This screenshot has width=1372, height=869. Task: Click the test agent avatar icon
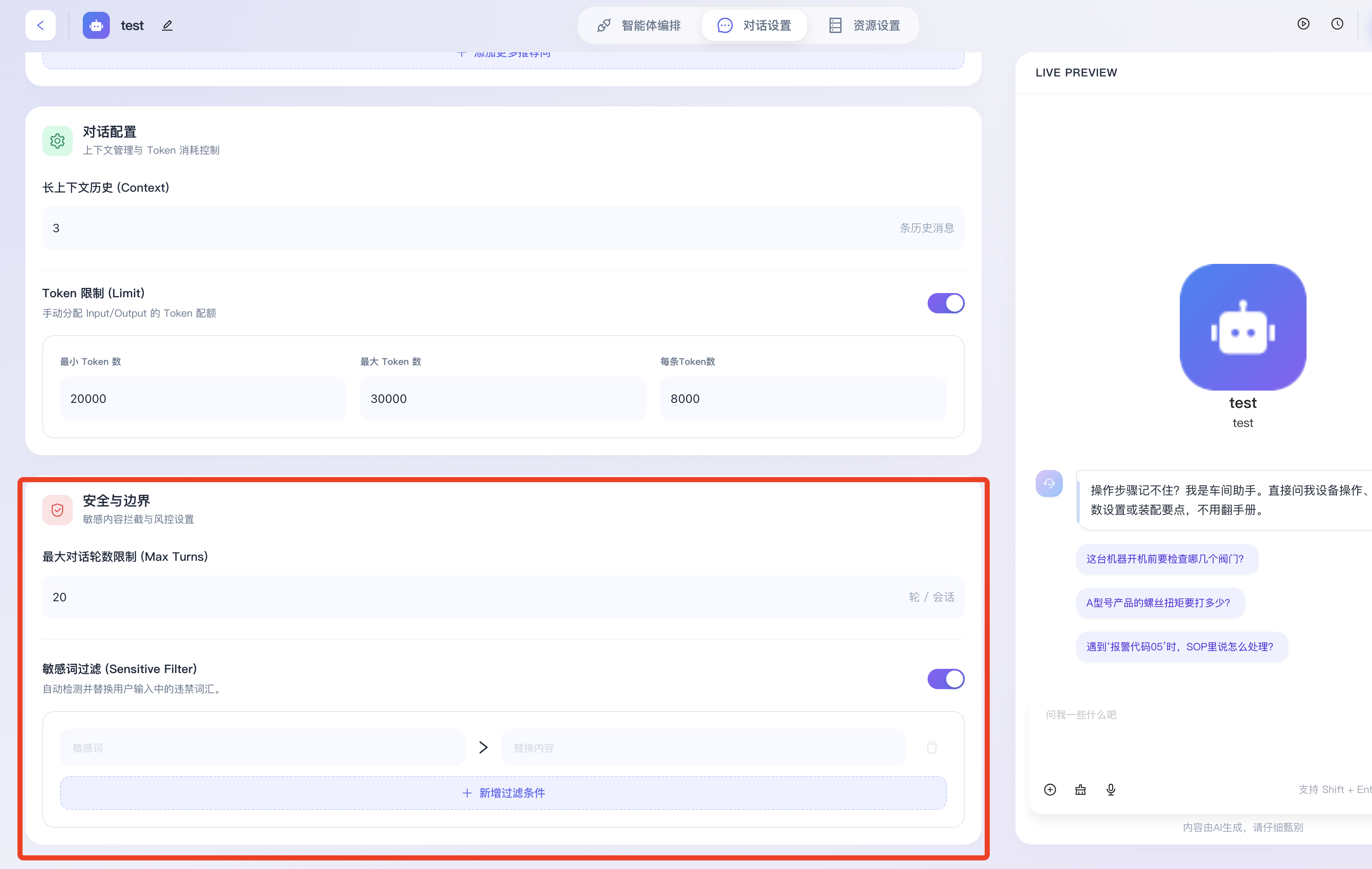96,25
